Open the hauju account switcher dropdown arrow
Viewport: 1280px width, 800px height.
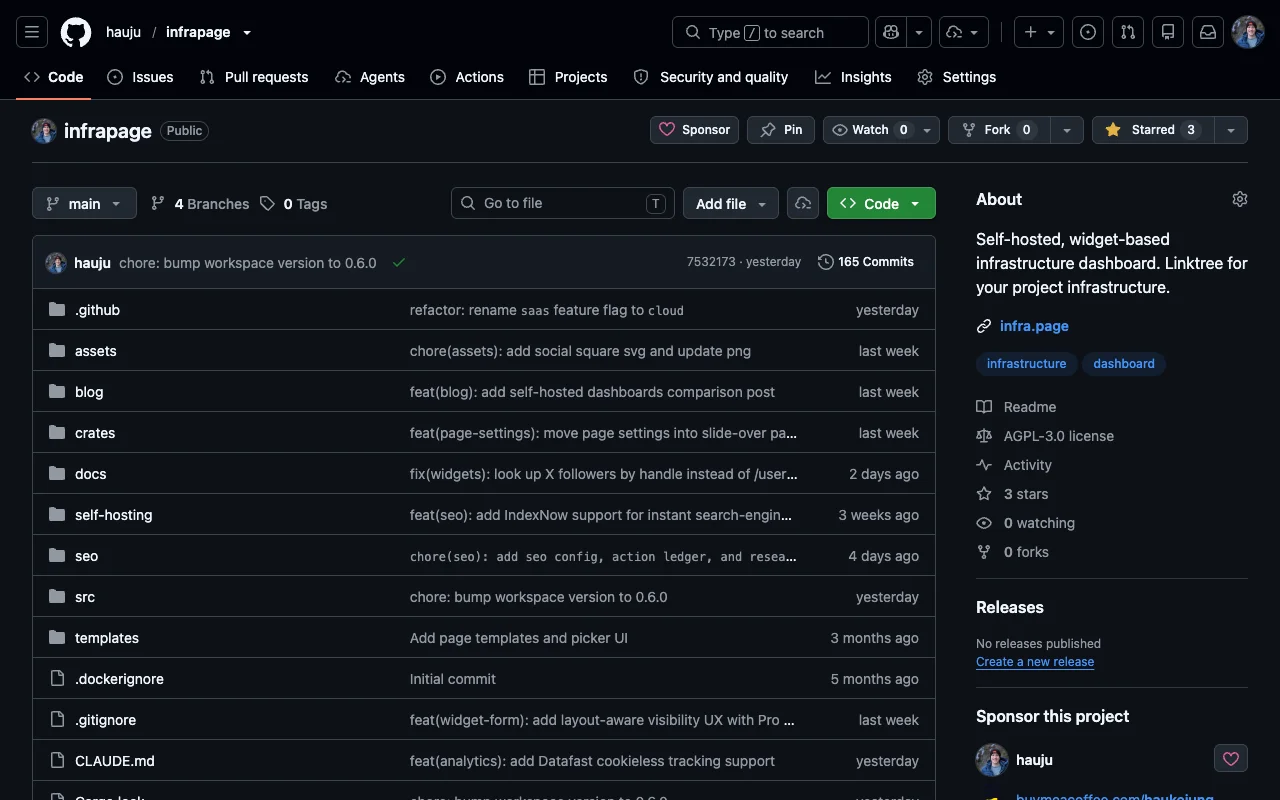tap(247, 32)
